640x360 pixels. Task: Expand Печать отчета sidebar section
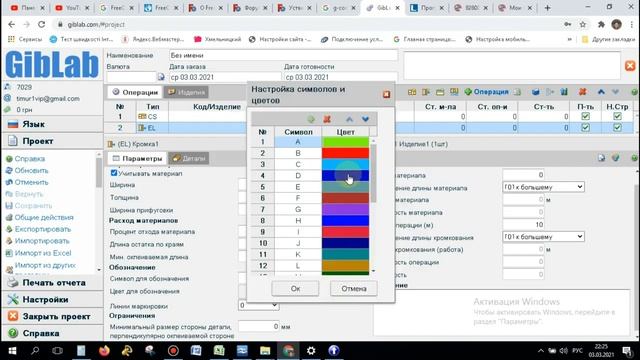(52, 282)
